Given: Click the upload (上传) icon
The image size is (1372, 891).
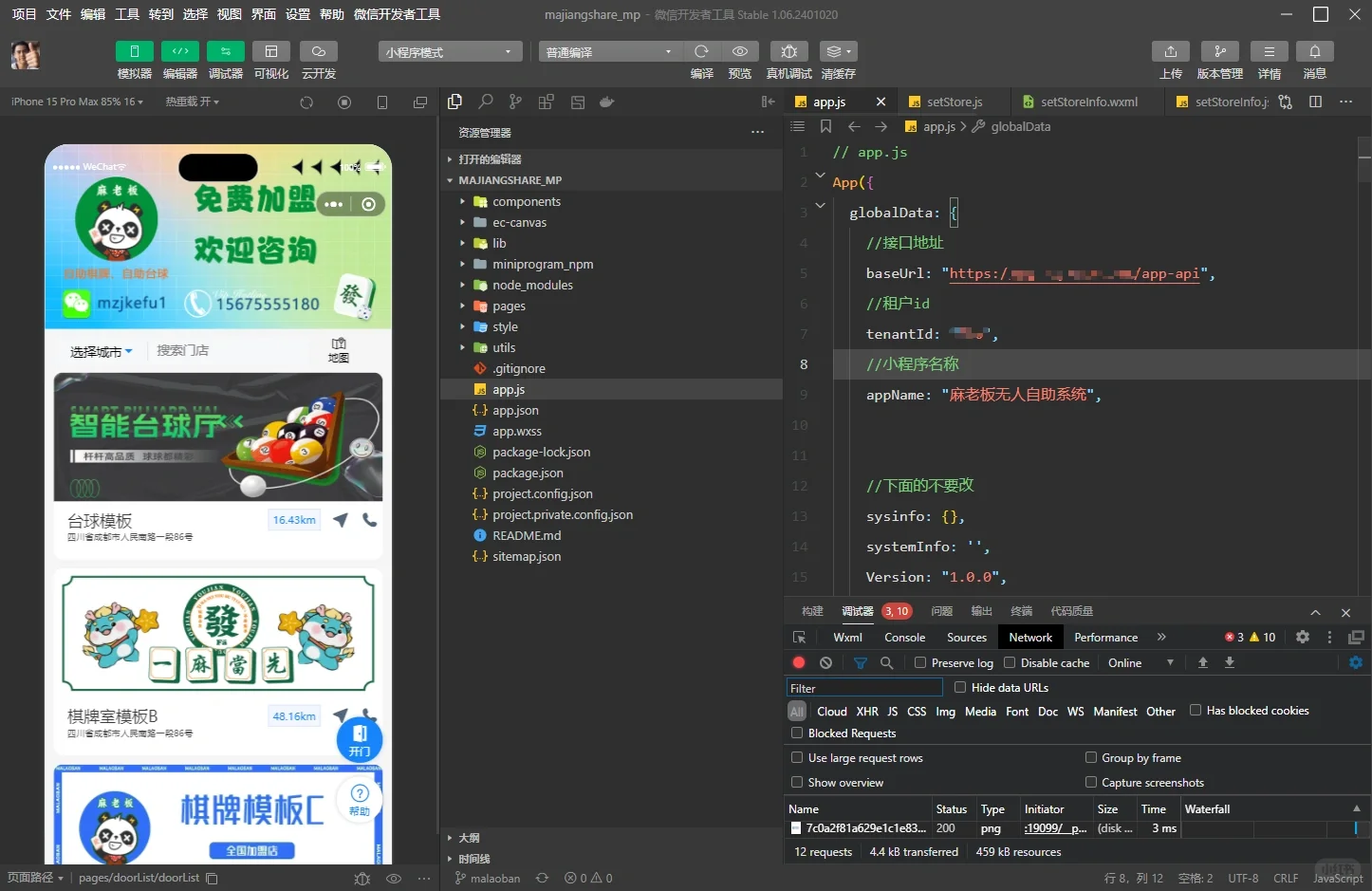Looking at the screenshot, I should click(x=1171, y=51).
